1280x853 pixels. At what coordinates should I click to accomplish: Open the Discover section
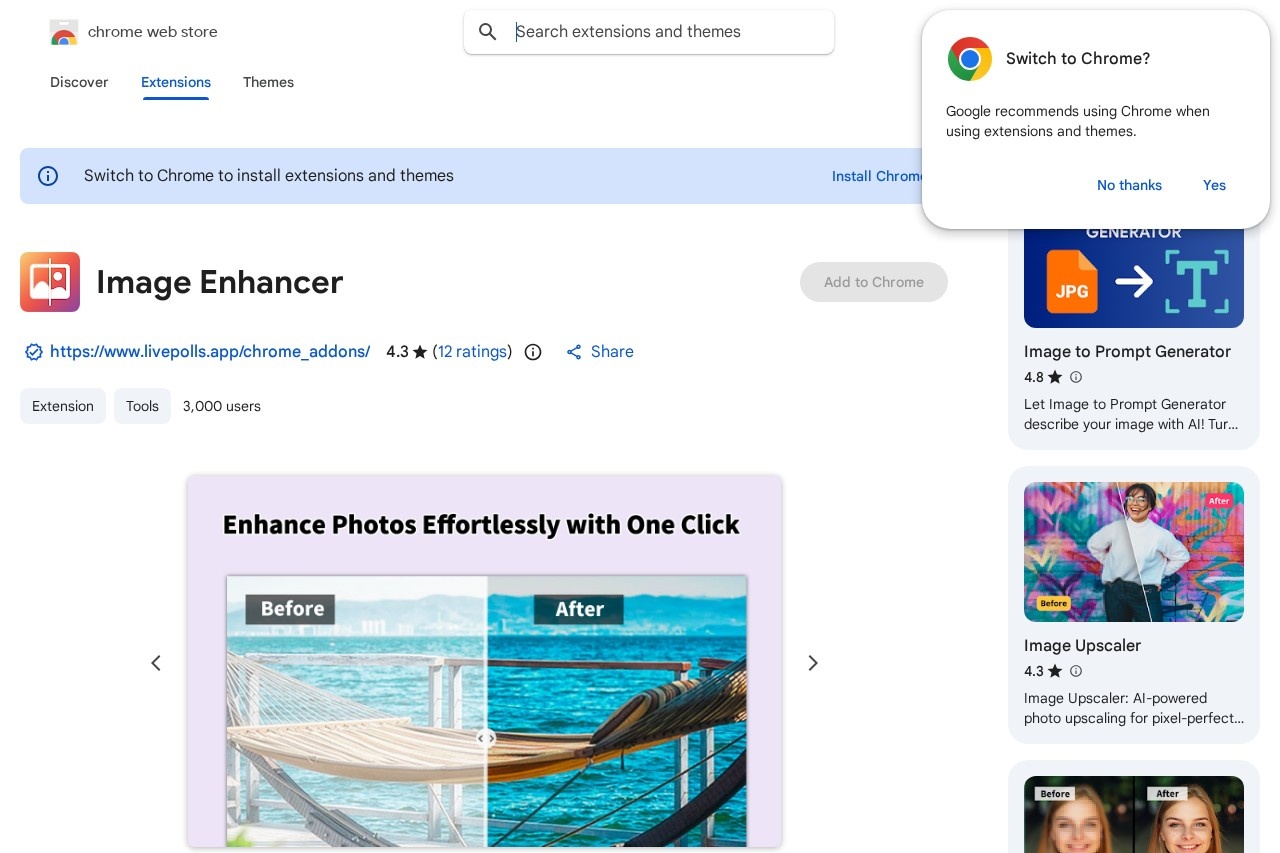point(79,83)
